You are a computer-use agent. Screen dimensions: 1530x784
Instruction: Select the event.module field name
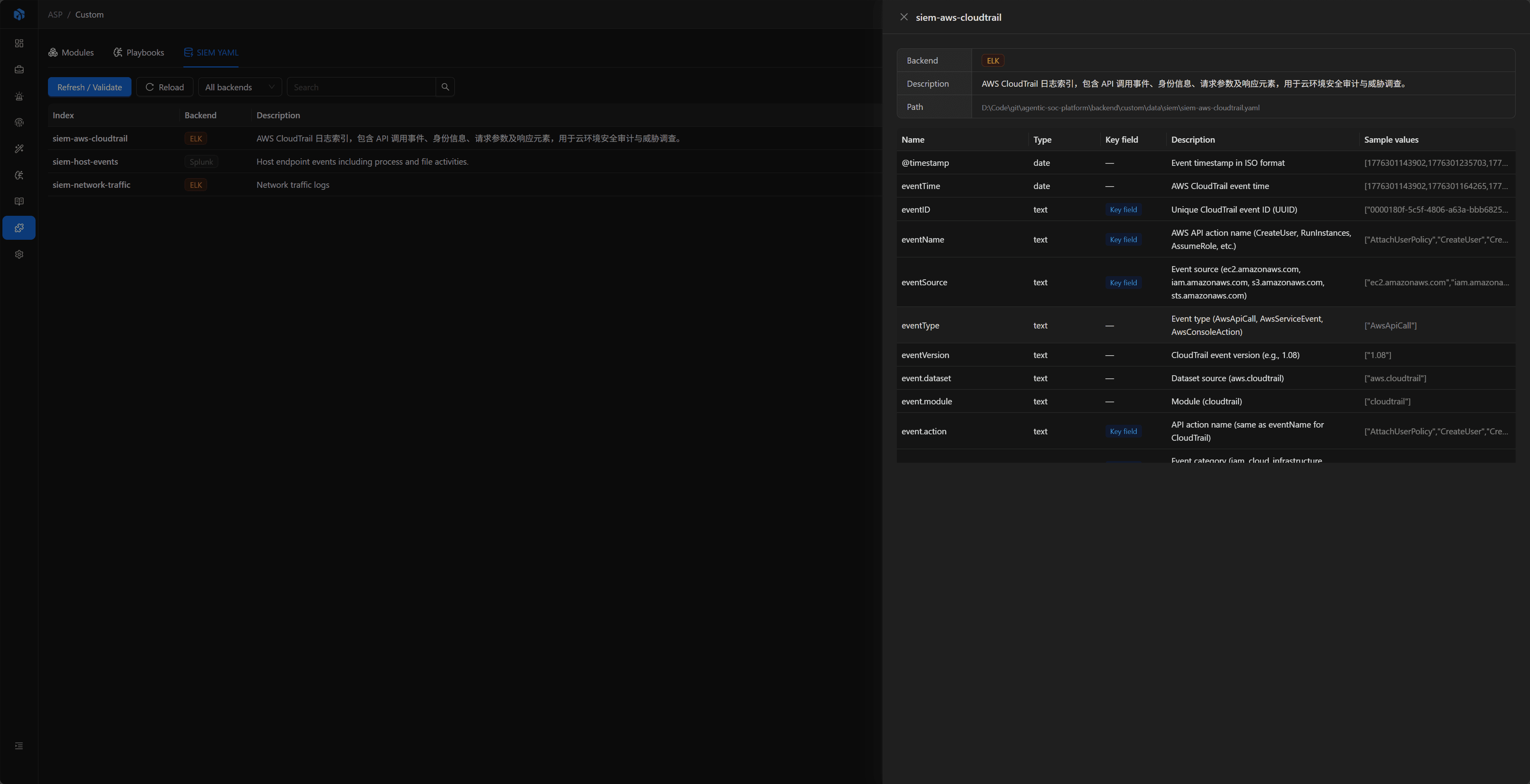(x=926, y=402)
